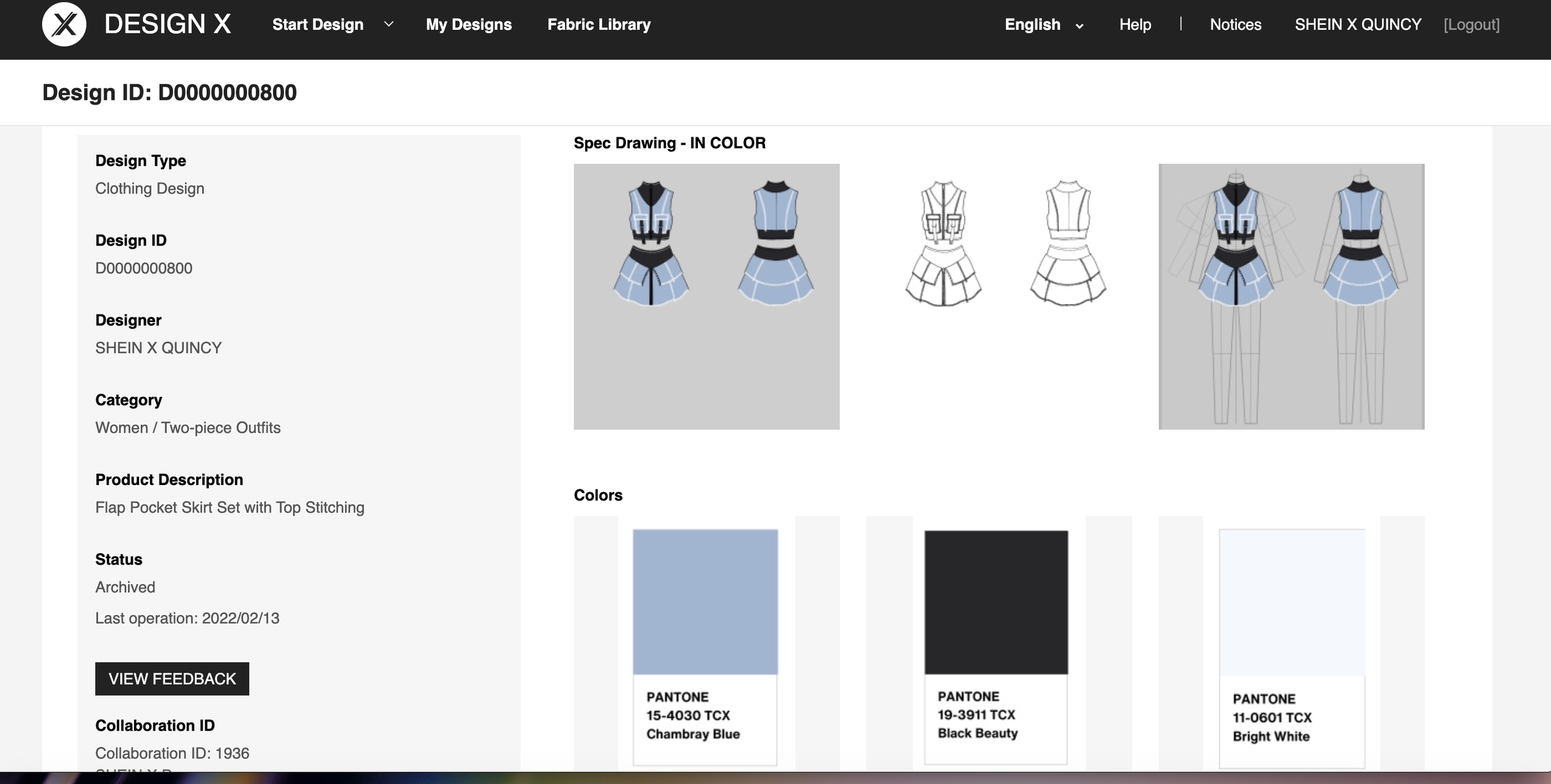Open Notices
The height and width of the screenshot is (784, 1551).
click(1235, 25)
